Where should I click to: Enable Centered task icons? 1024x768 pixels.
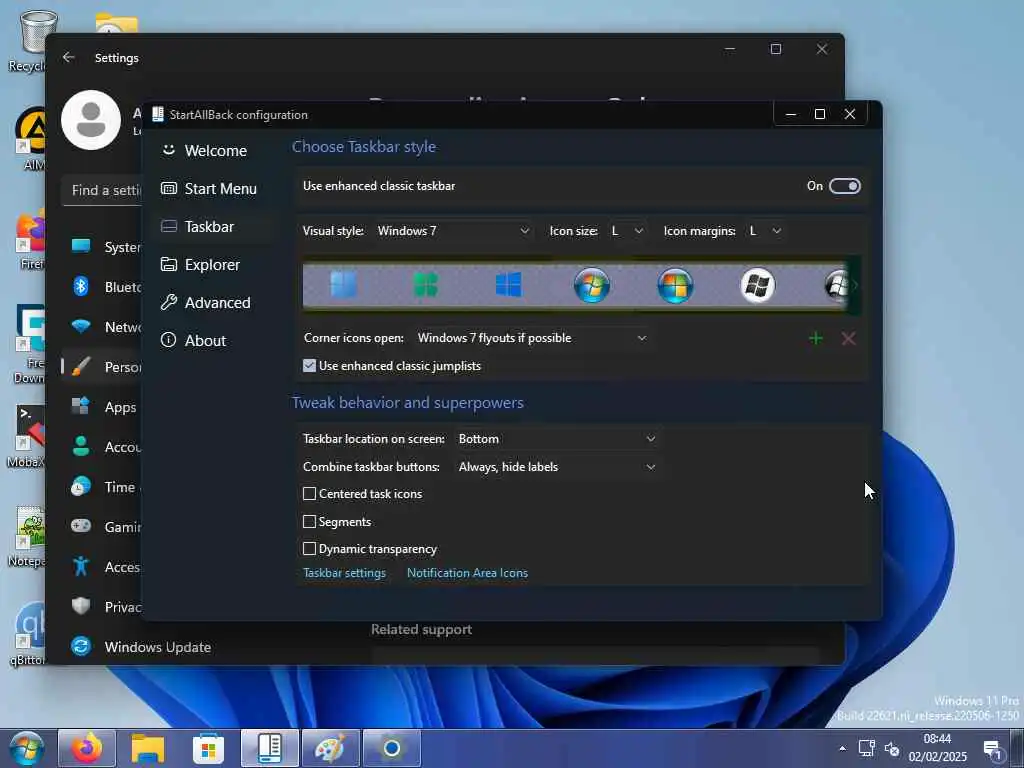(x=310, y=494)
